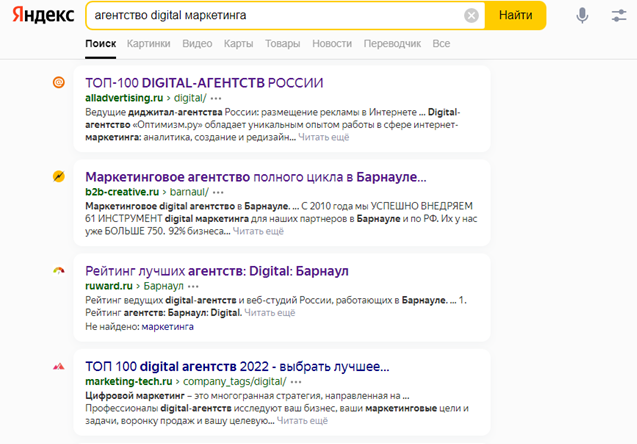Click Читать ещё in the marketing-tech.ru snippet
The width and height of the screenshot is (637, 444).
point(302,421)
